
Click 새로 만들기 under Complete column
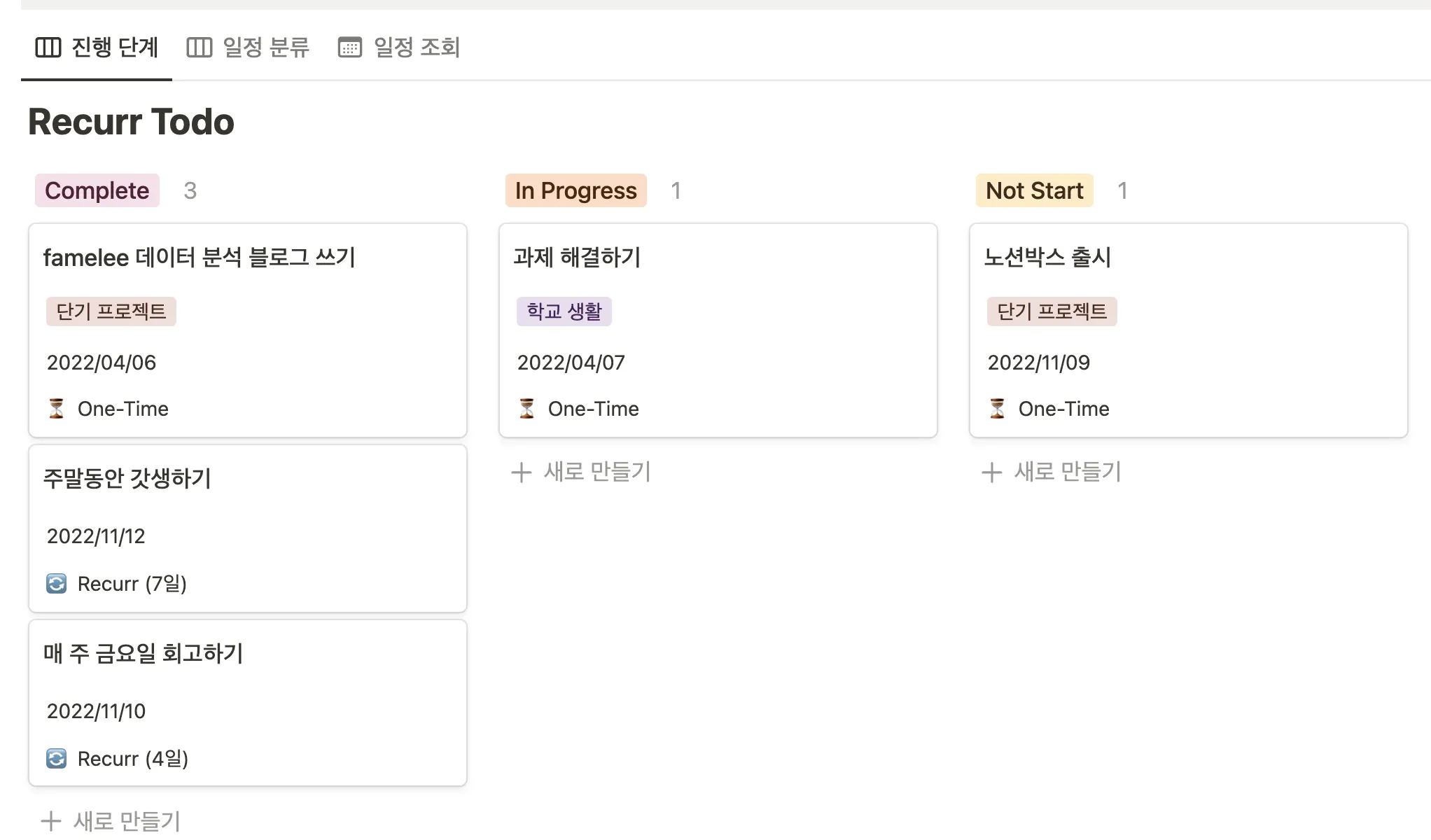coord(111,821)
